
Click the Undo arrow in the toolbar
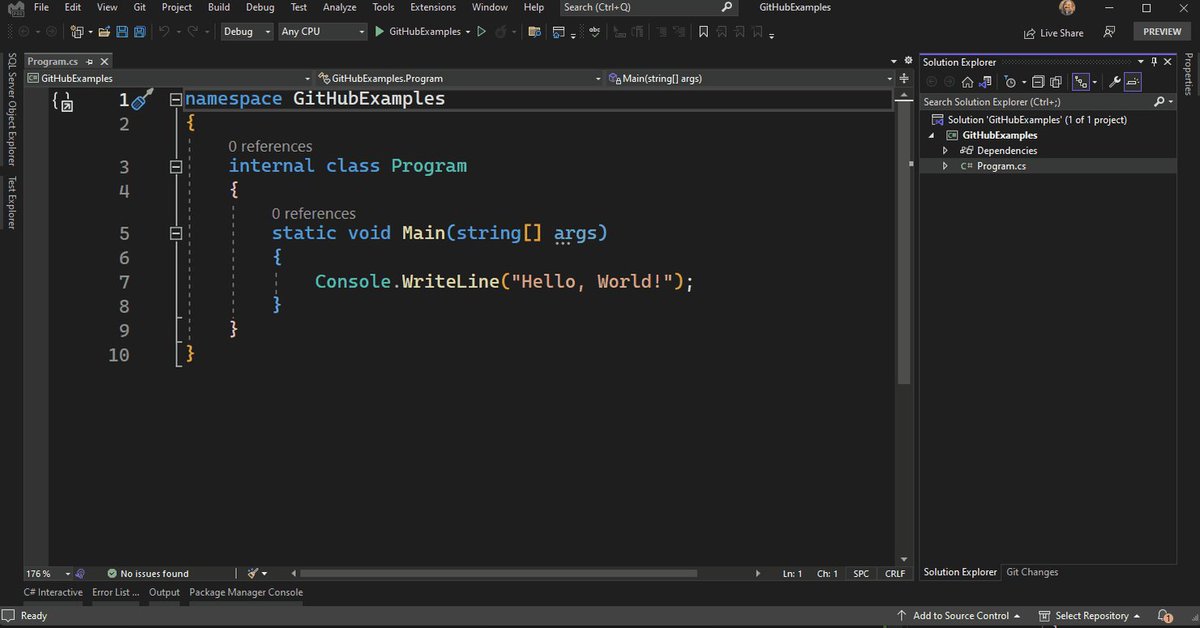[164, 32]
